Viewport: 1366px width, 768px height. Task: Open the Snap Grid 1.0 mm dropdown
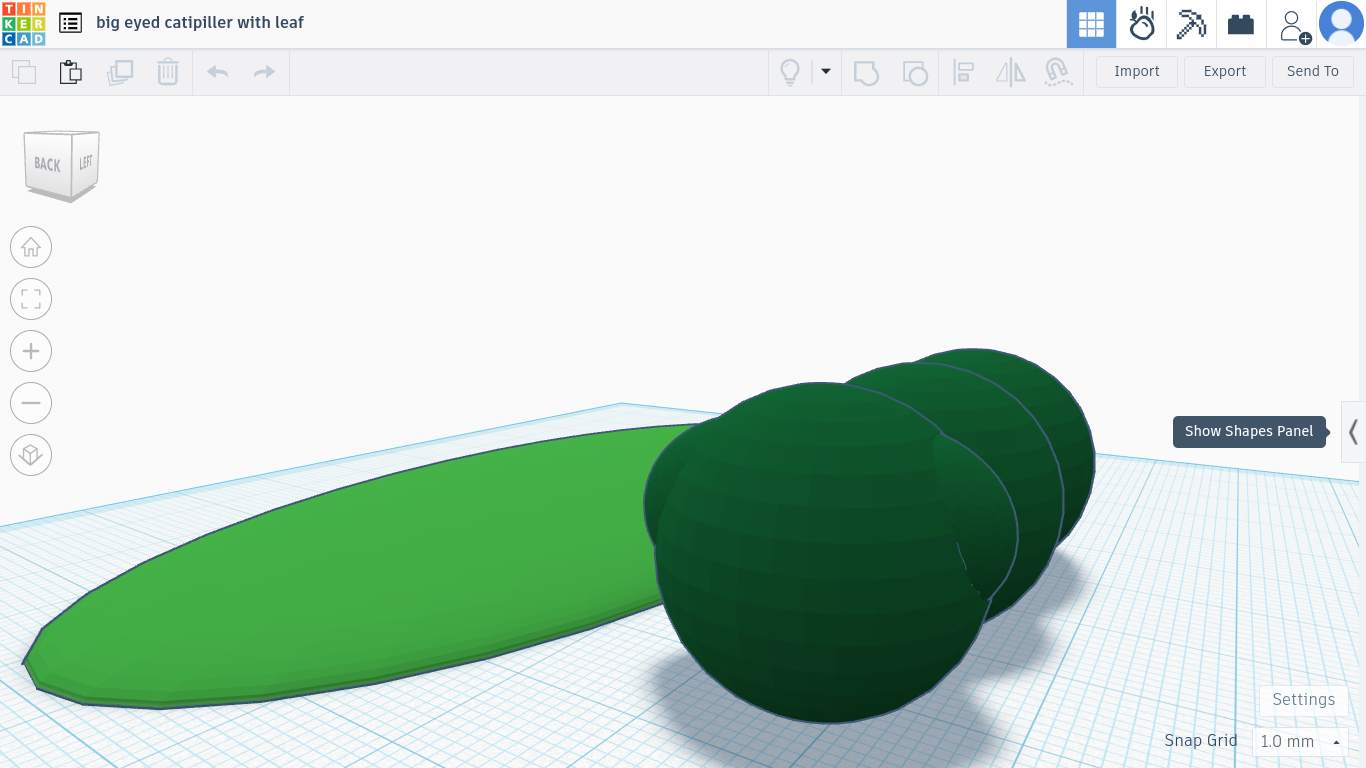[x=1300, y=741]
